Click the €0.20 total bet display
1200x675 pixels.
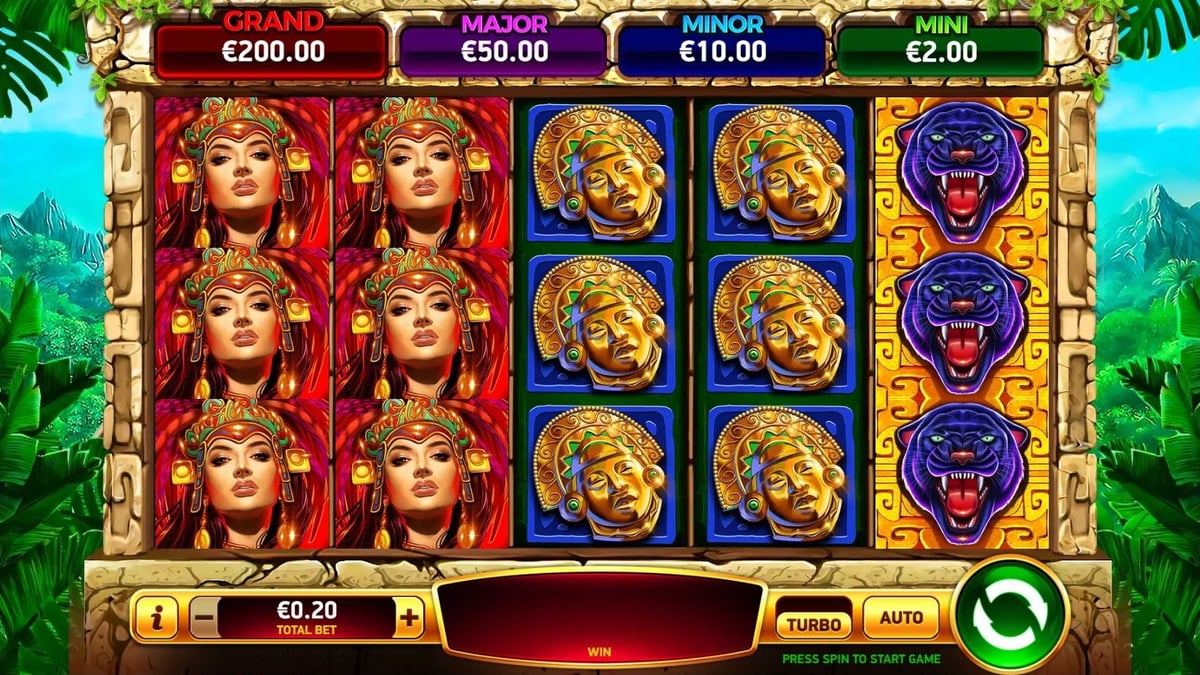click(306, 618)
